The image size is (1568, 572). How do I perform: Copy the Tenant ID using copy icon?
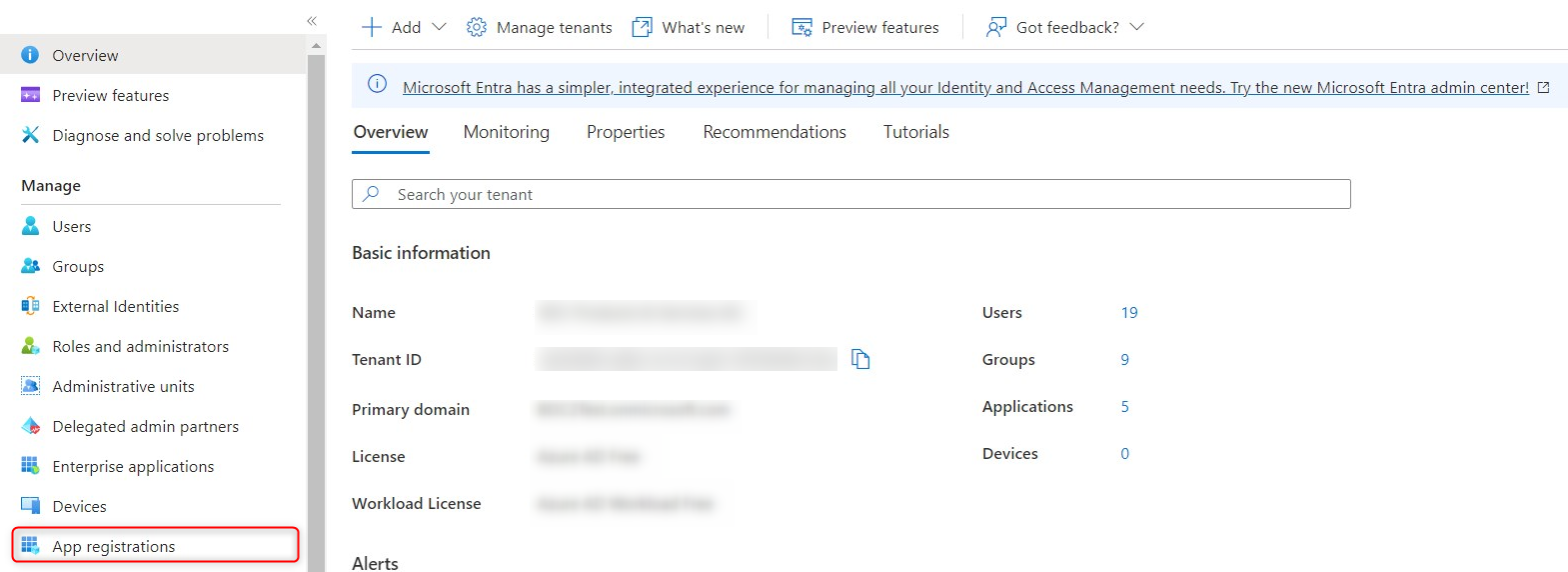(x=860, y=359)
